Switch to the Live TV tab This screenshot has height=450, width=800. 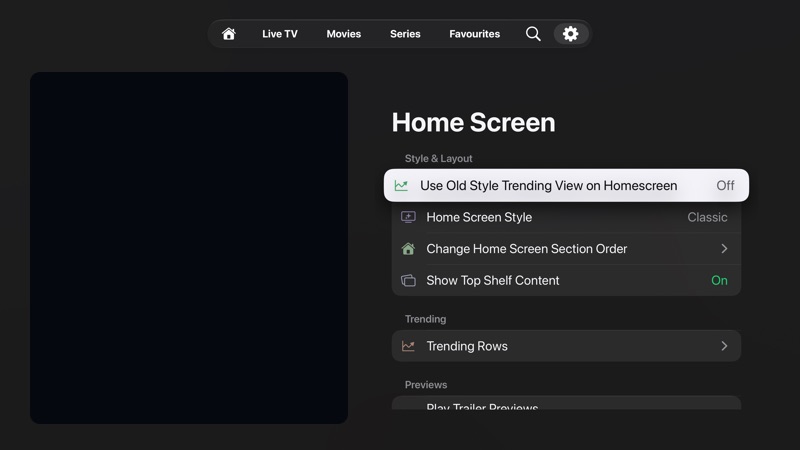[x=280, y=34]
